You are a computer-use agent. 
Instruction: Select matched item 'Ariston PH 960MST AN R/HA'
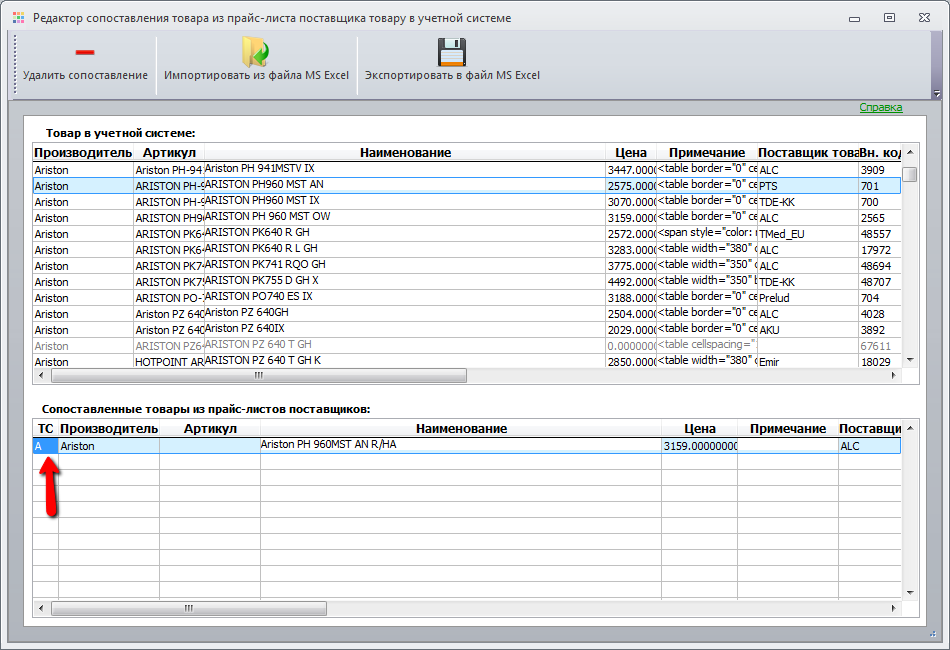(x=467, y=446)
